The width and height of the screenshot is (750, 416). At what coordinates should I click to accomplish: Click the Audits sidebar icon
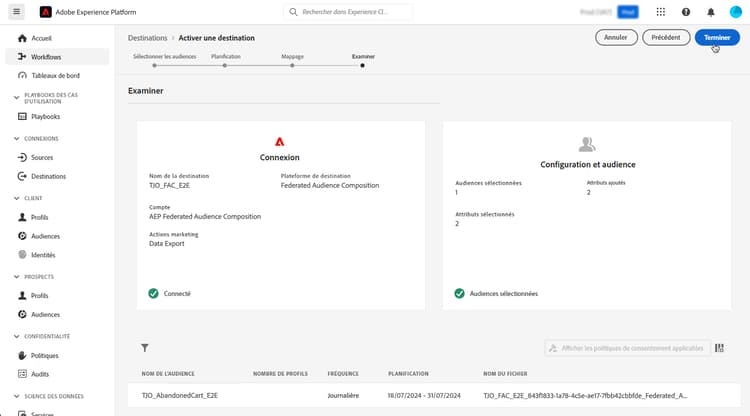(22, 374)
